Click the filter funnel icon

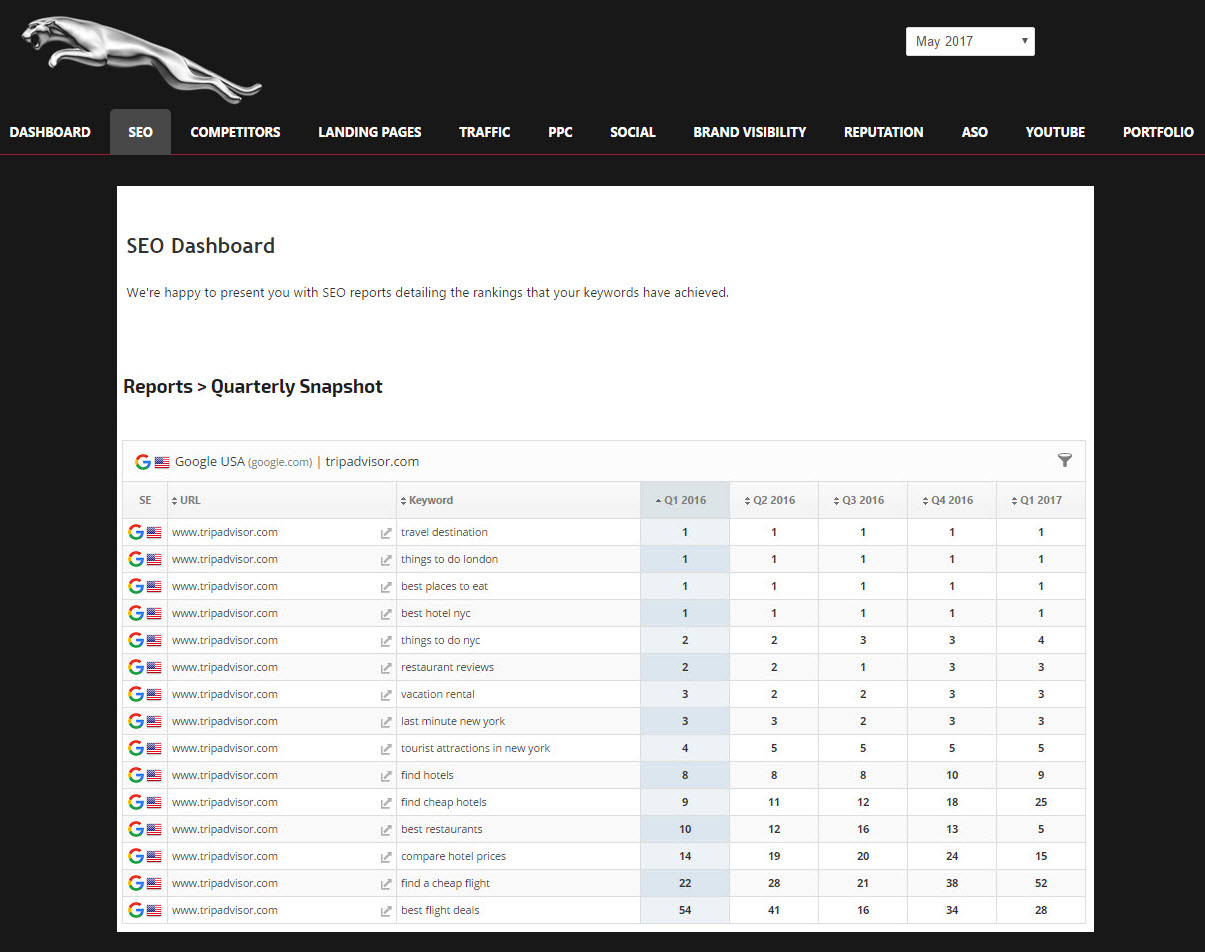[x=1065, y=460]
